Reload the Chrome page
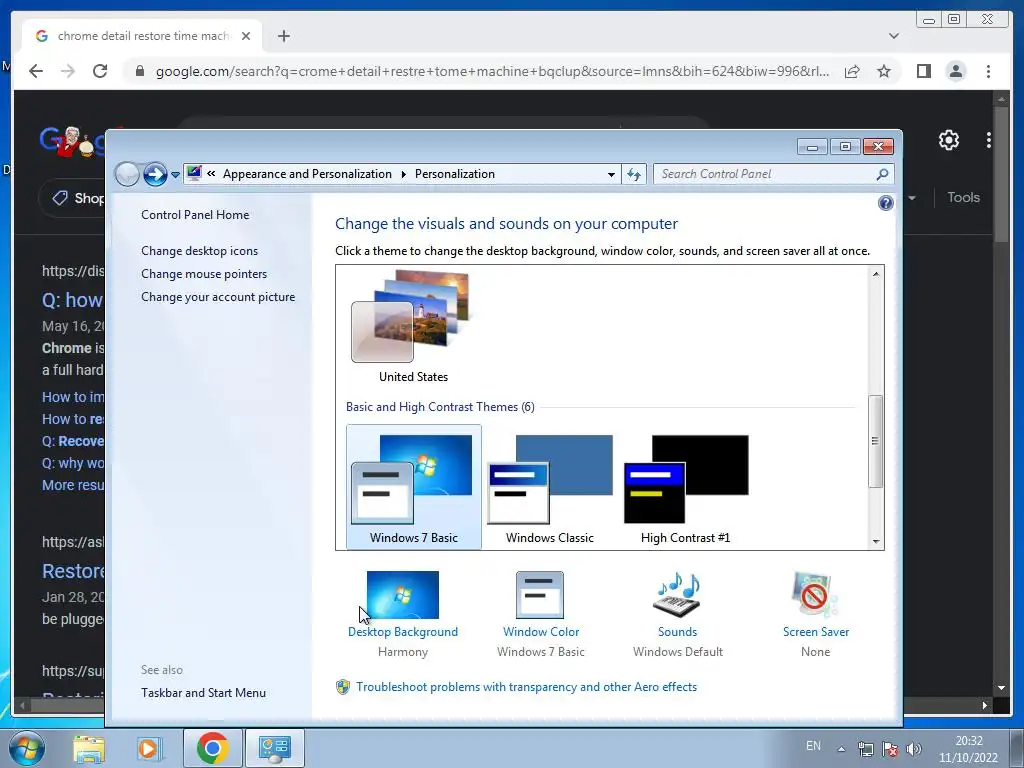 (x=100, y=71)
